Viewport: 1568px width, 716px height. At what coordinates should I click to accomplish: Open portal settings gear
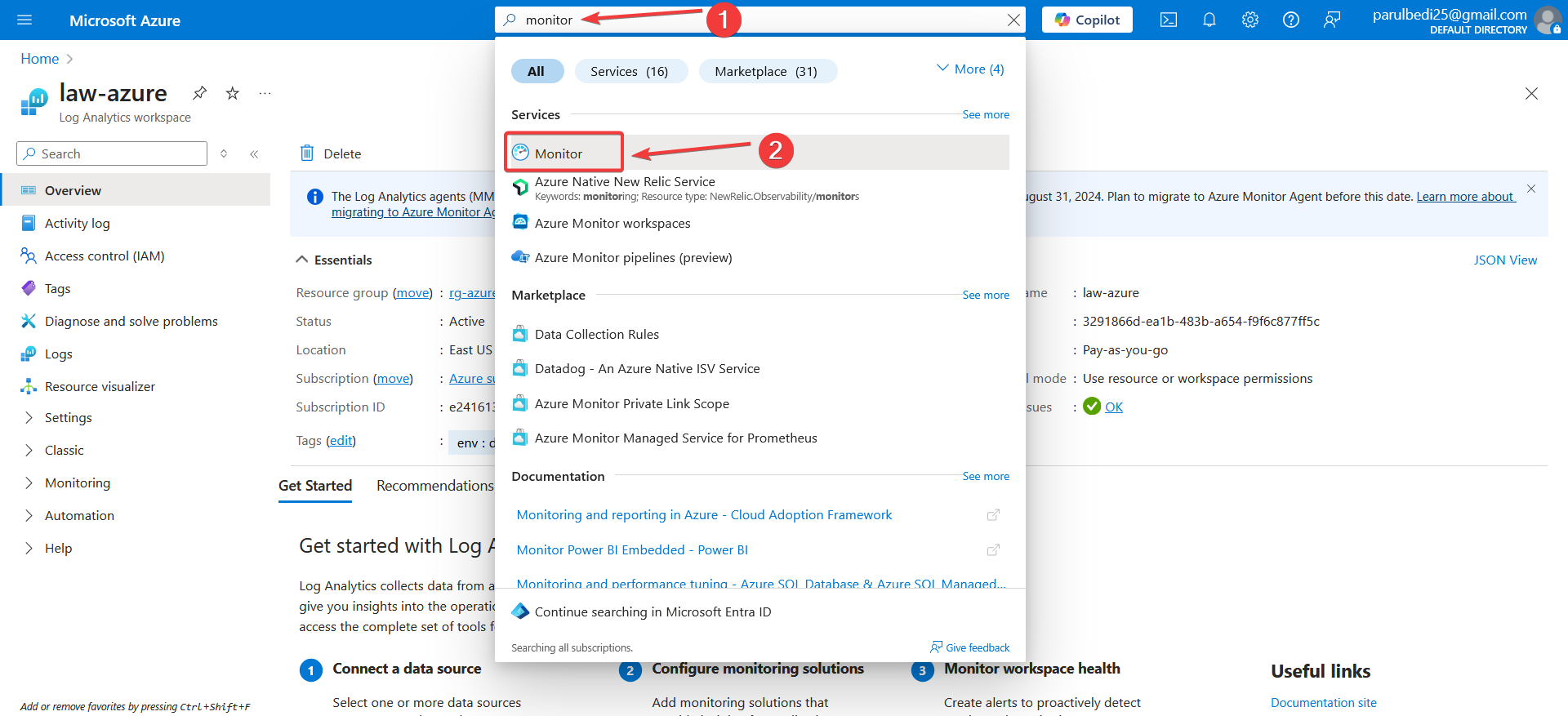coord(1250,20)
